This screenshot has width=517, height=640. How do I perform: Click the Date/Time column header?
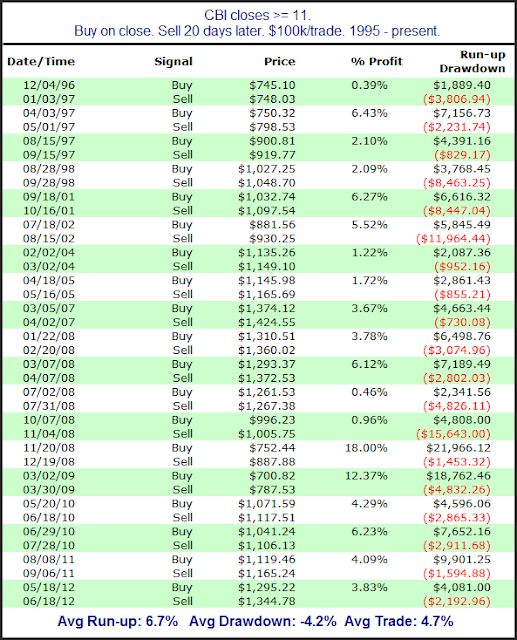click(41, 62)
